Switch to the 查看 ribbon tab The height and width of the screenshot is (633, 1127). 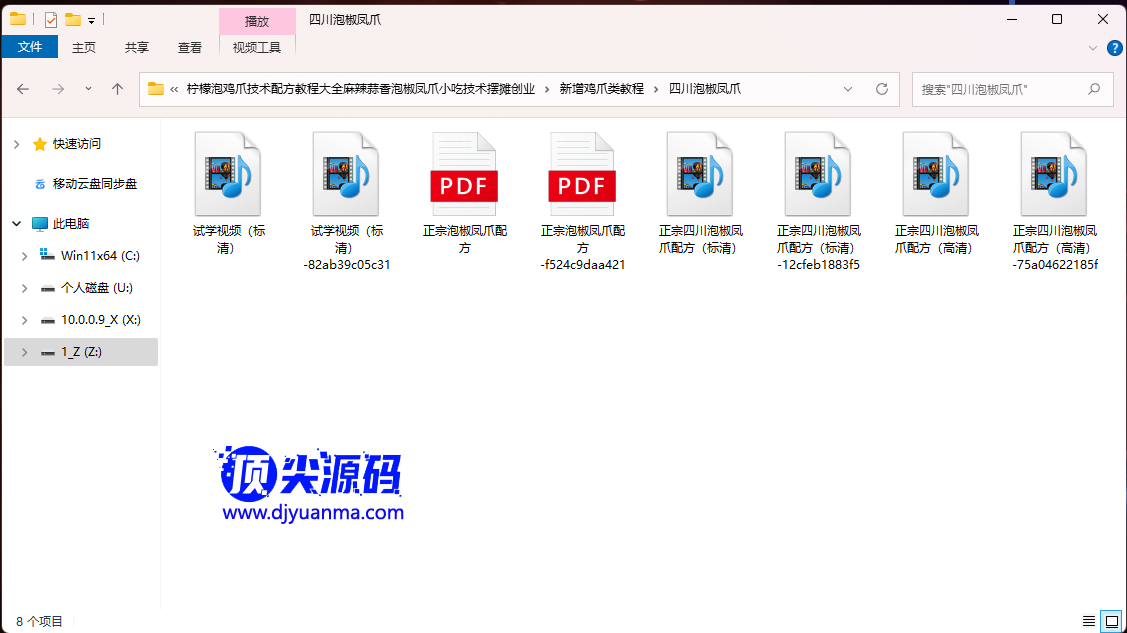click(190, 47)
